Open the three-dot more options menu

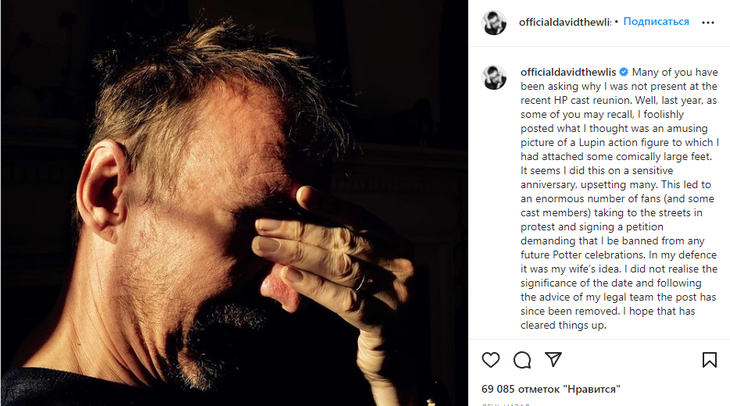click(708, 22)
